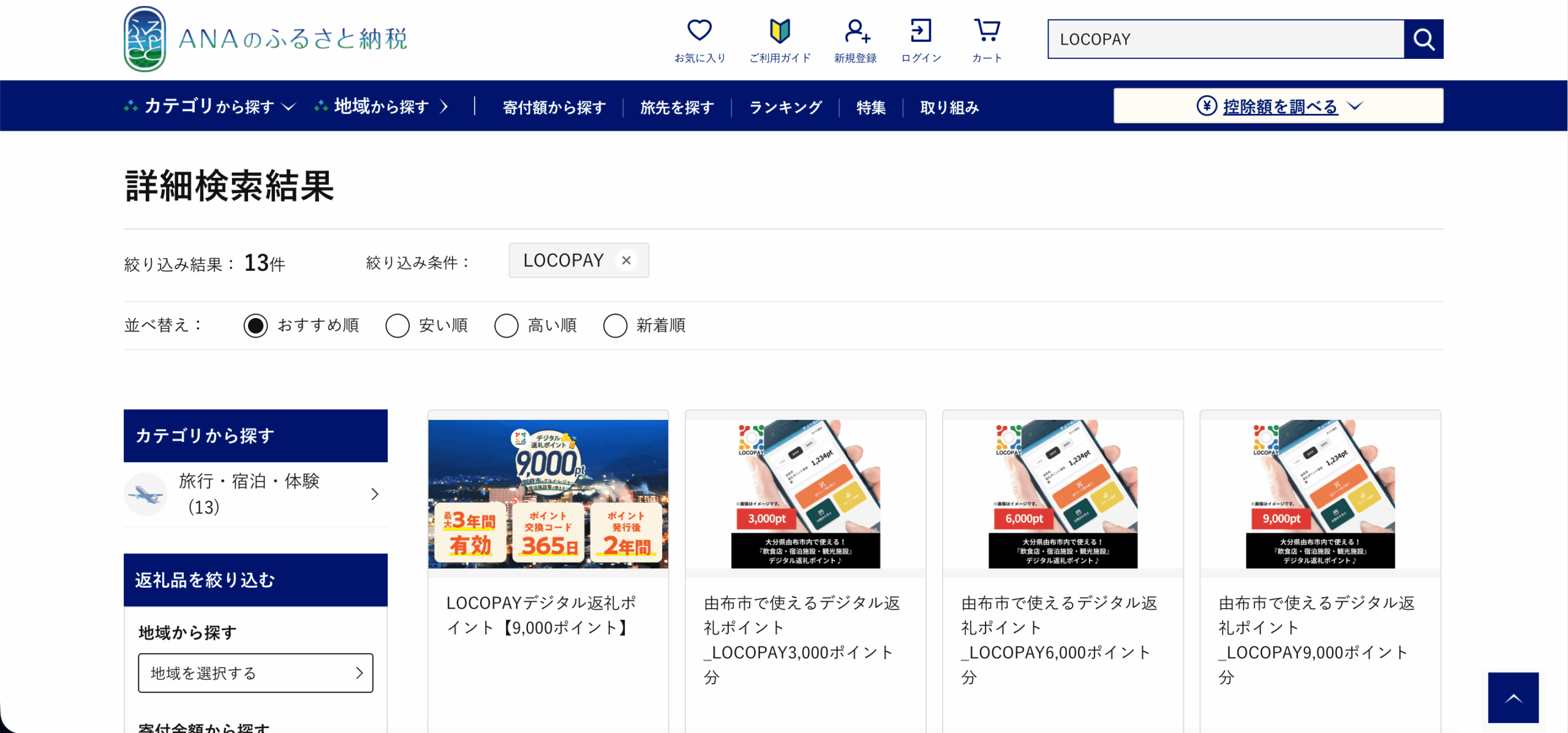
Task: Open the 3,000pt LOCOPAY product thumbnail
Action: [x=805, y=494]
